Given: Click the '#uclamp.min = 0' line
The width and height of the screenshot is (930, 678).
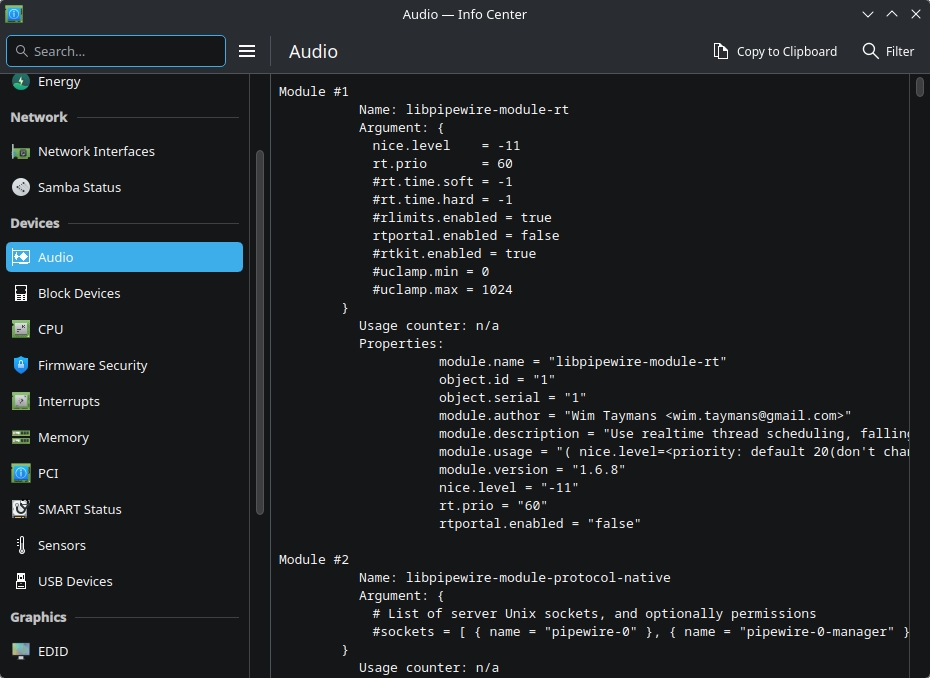Looking at the screenshot, I should point(431,272).
